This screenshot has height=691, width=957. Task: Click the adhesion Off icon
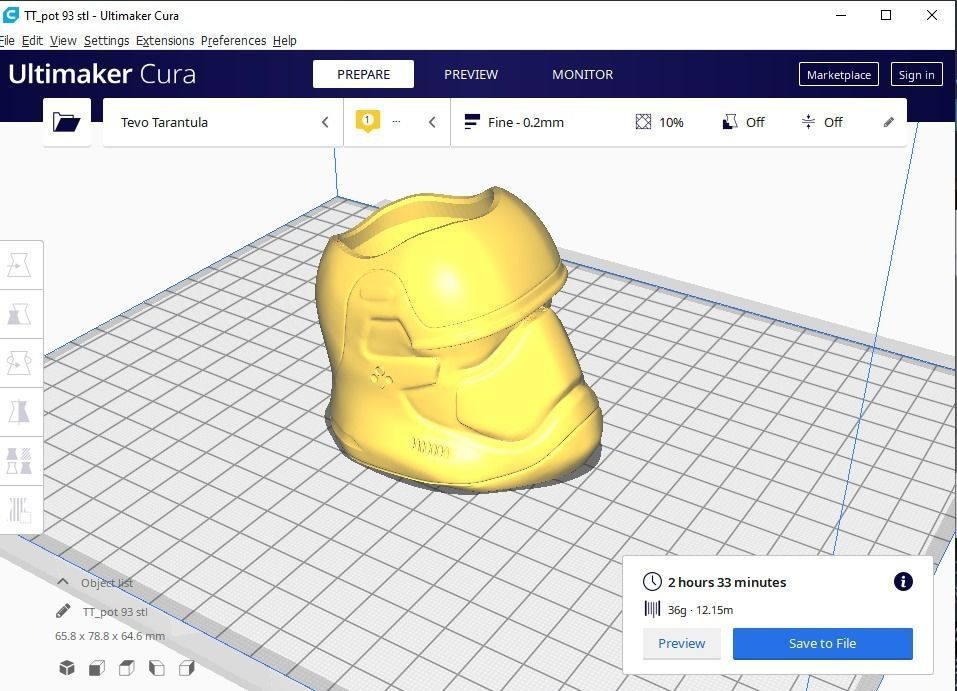[807, 121]
